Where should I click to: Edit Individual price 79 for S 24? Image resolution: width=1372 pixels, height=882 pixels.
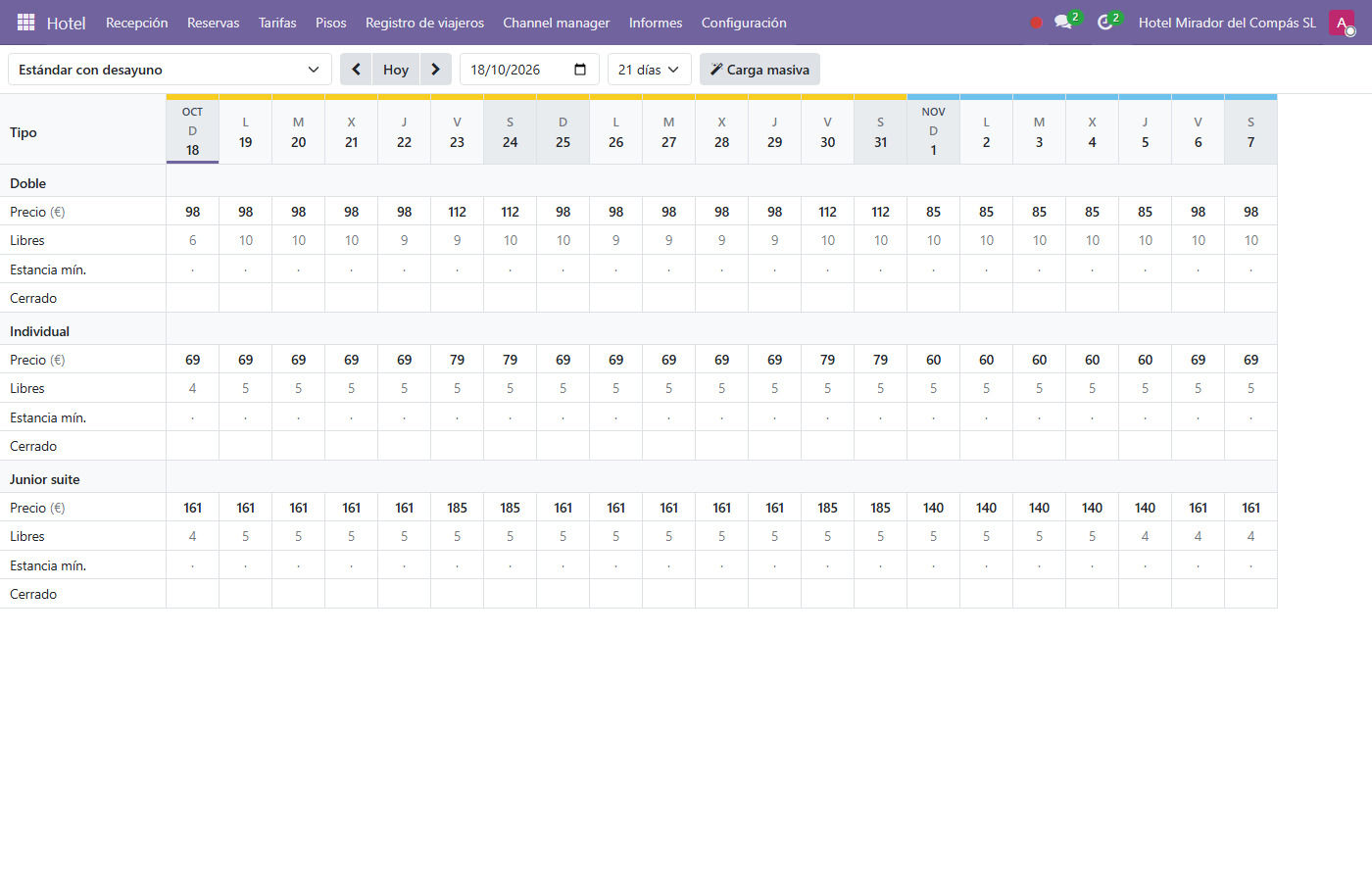coord(511,360)
